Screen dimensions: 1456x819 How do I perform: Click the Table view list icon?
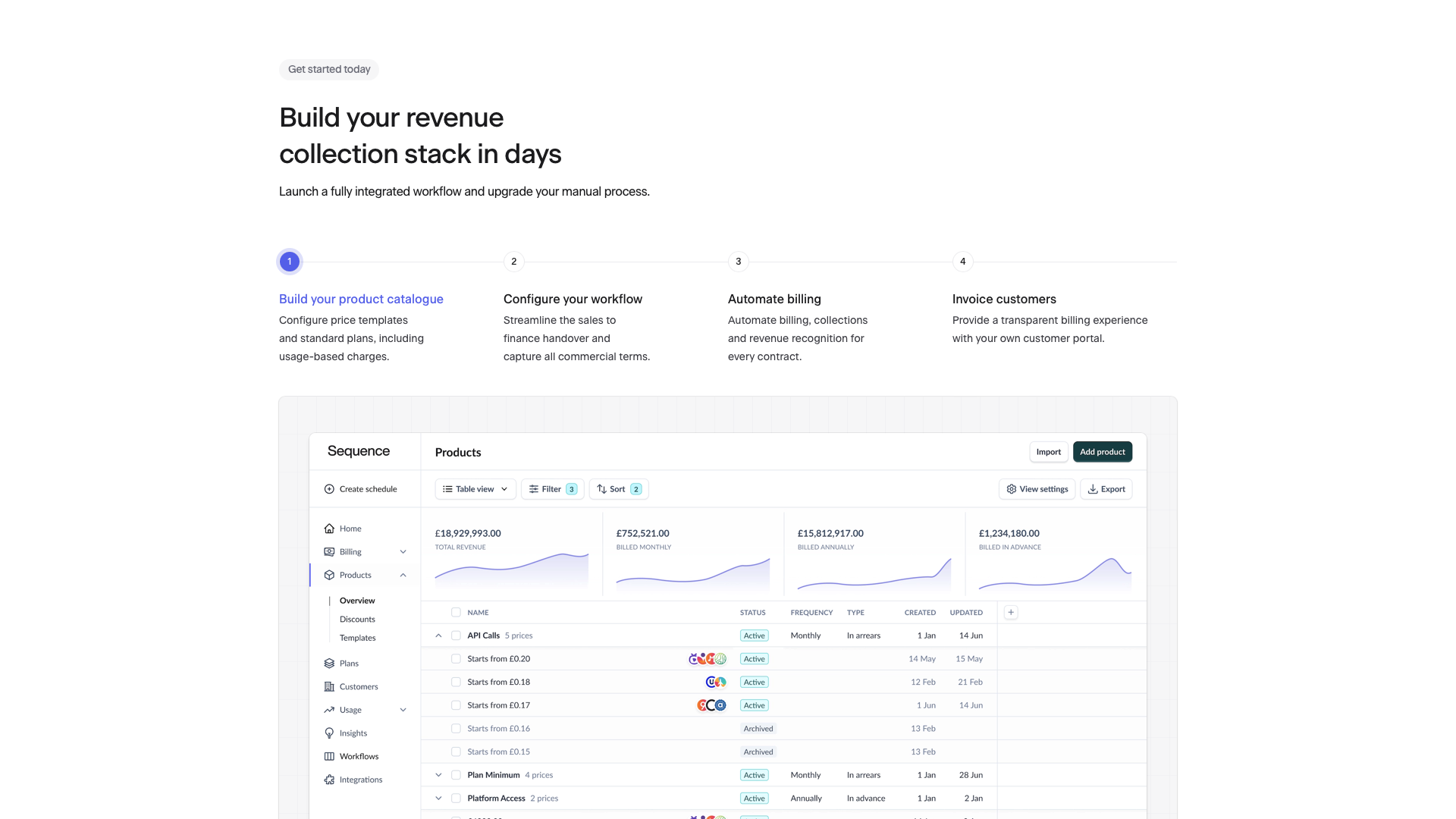pos(447,489)
